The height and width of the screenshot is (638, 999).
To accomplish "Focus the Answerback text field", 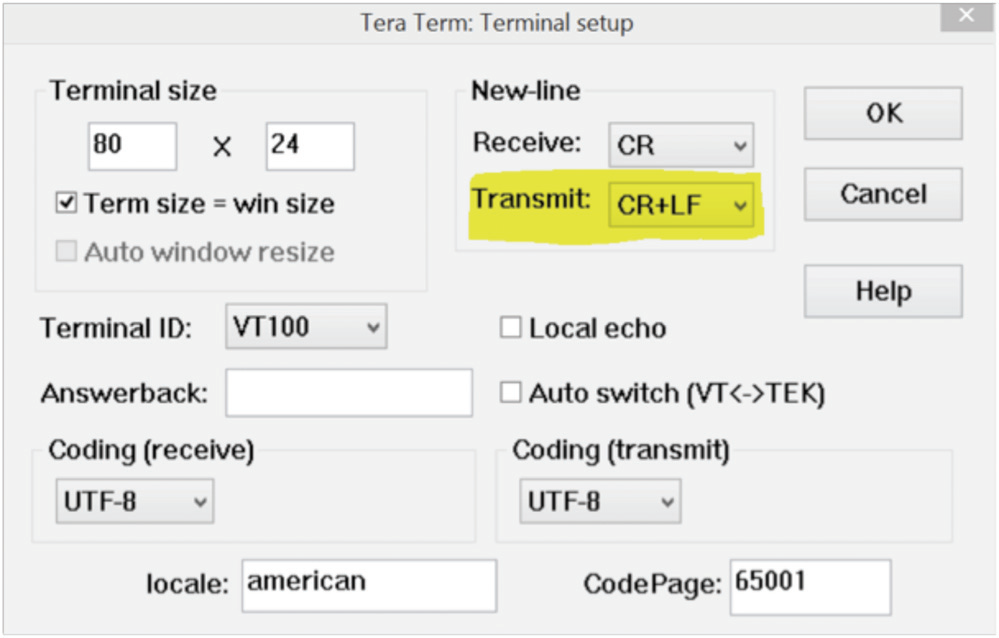I will [349, 393].
